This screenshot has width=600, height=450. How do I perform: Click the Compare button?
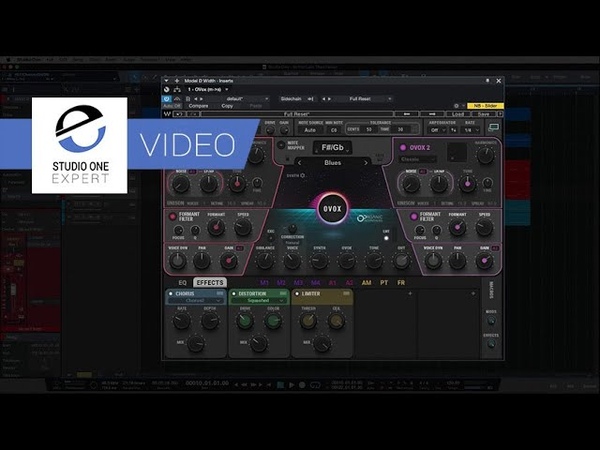coord(198,106)
